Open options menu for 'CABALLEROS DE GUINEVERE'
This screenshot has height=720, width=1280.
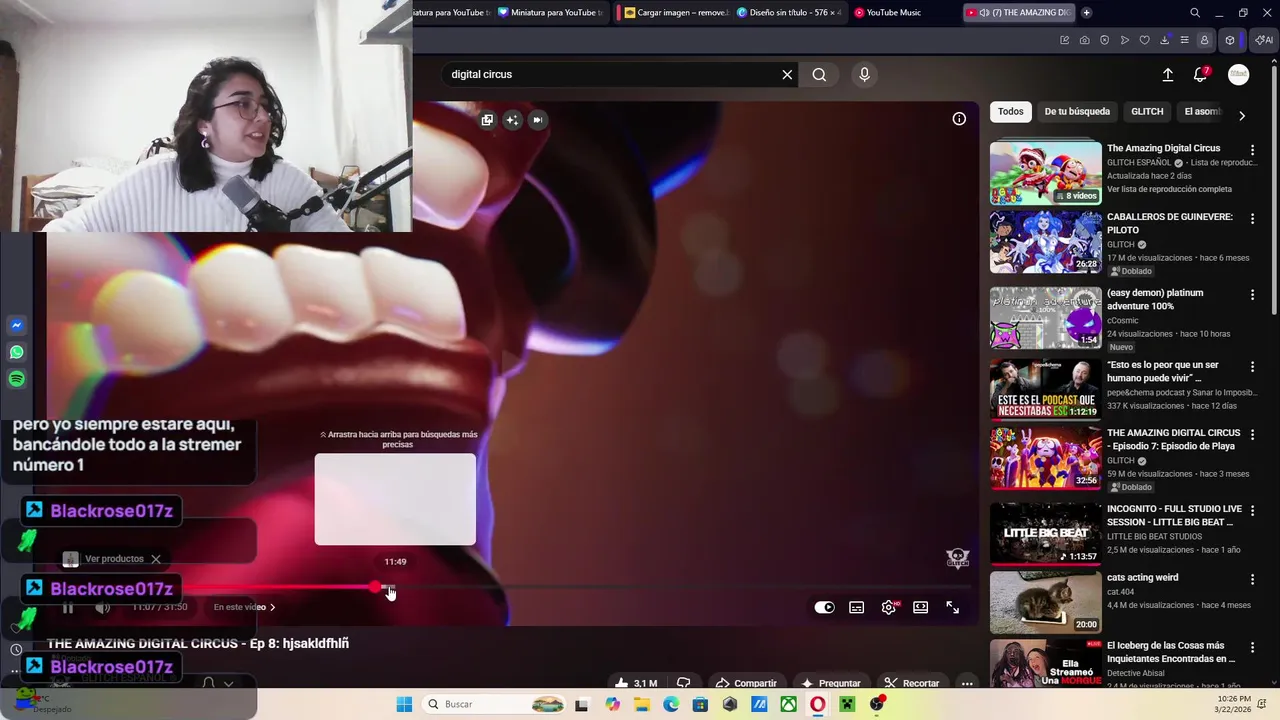coord(1252,218)
